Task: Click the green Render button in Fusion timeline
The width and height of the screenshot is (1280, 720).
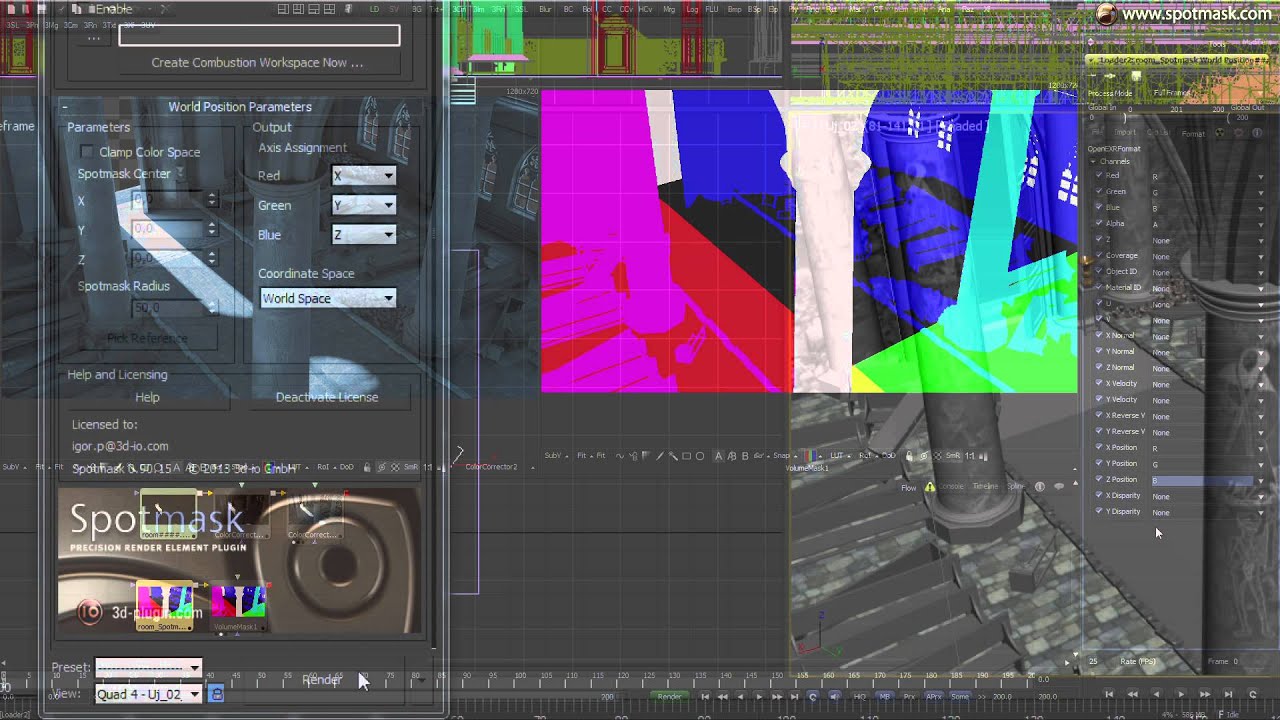Action: coord(669,696)
